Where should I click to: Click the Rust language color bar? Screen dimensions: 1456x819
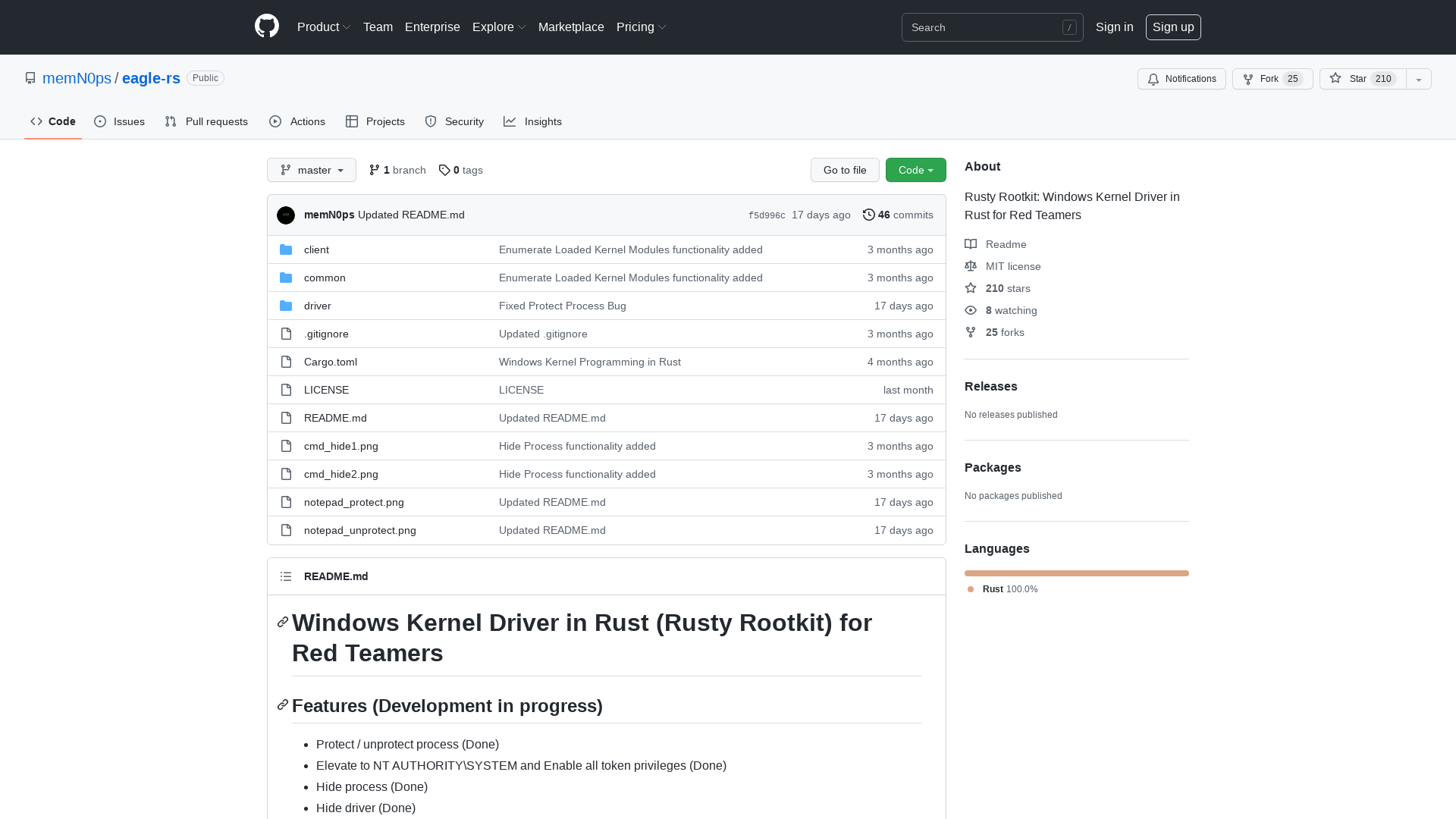[1077, 573]
